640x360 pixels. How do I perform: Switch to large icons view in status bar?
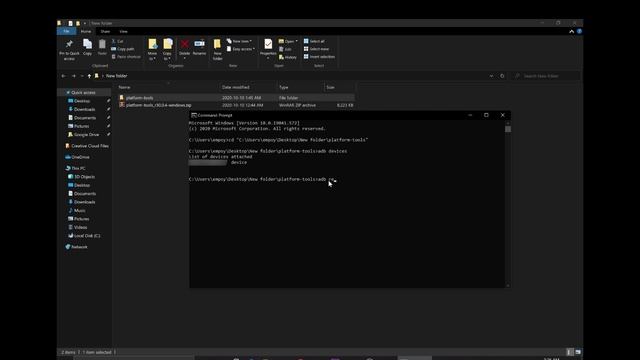(578, 352)
